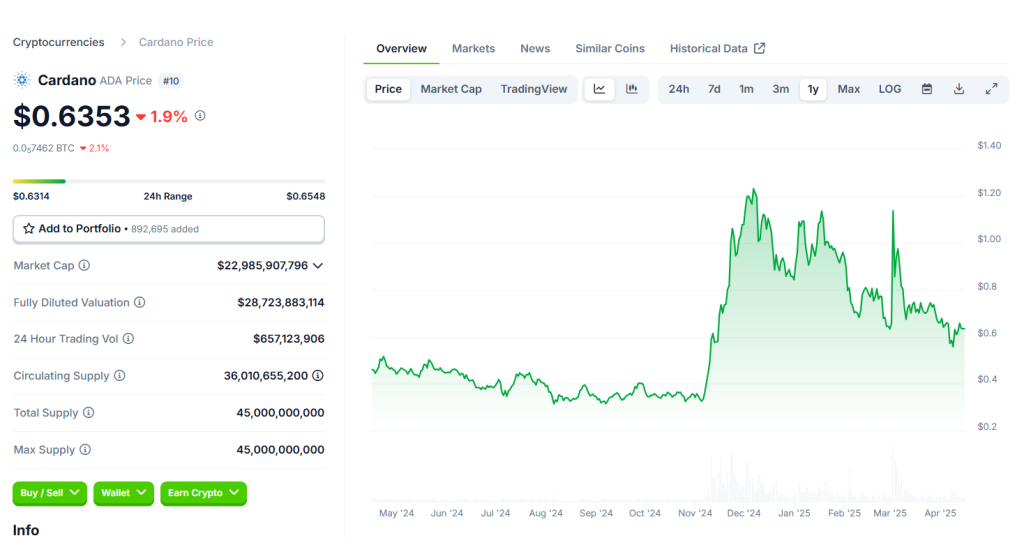Click the Nov '24 x-axis label
The height and width of the screenshot is (538, 1024).
[695, 513]
